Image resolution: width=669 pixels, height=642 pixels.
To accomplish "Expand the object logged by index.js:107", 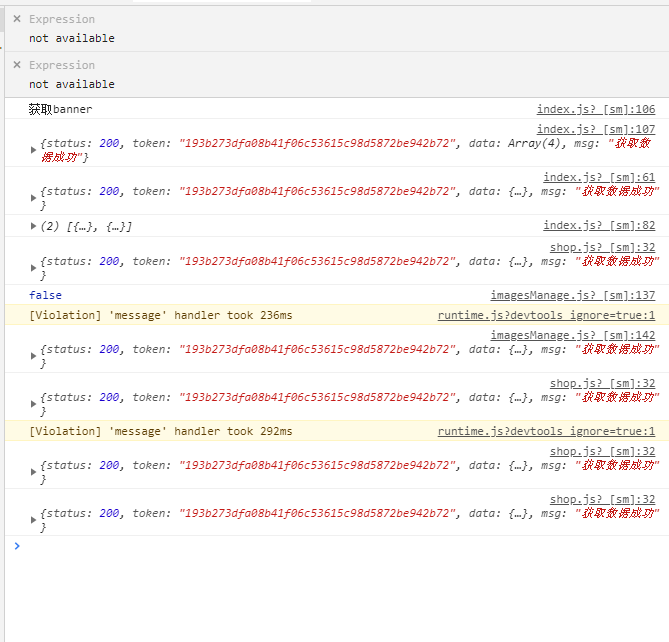I will pyautogui.click(x=33, y=150).
